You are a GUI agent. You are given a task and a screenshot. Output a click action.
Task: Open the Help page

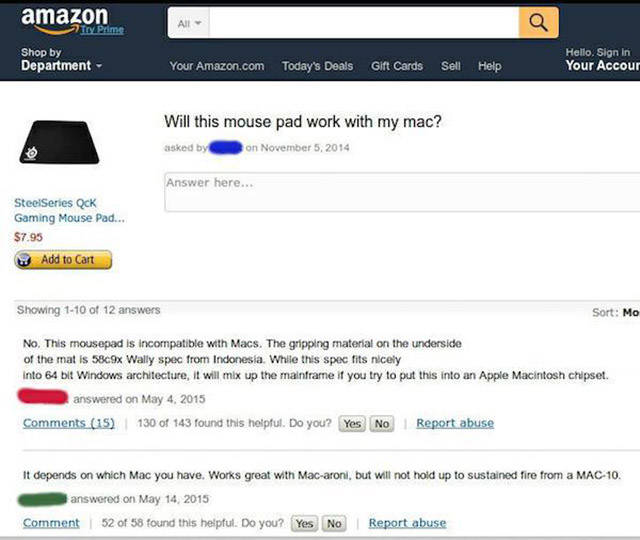(x=490, y=66)
